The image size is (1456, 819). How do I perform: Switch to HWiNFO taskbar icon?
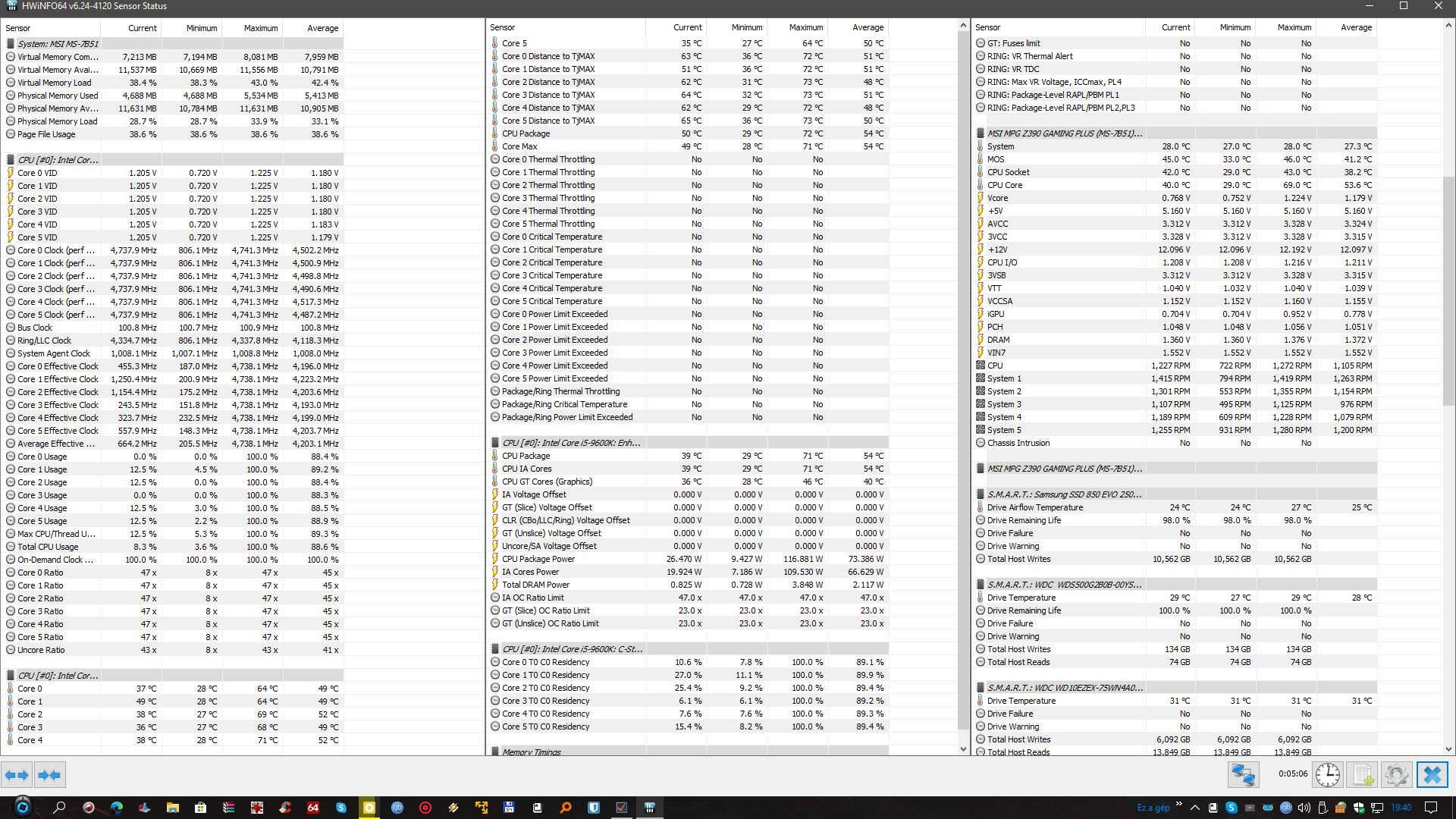pyautogui.click(x=650, y=808)
